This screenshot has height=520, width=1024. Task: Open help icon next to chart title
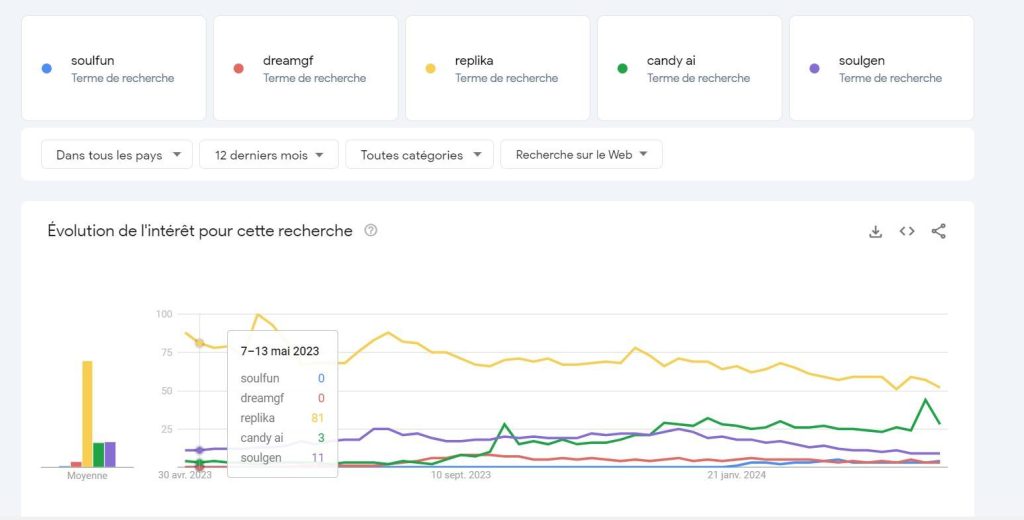click(371, 230)
